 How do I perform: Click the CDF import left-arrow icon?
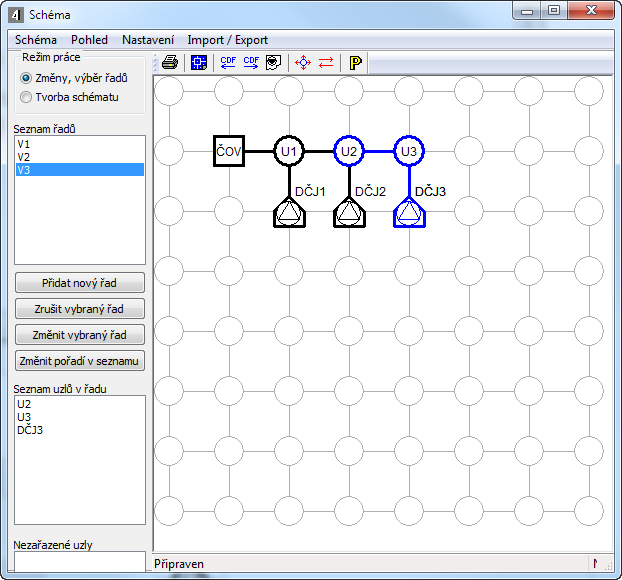tap(228, 63)
